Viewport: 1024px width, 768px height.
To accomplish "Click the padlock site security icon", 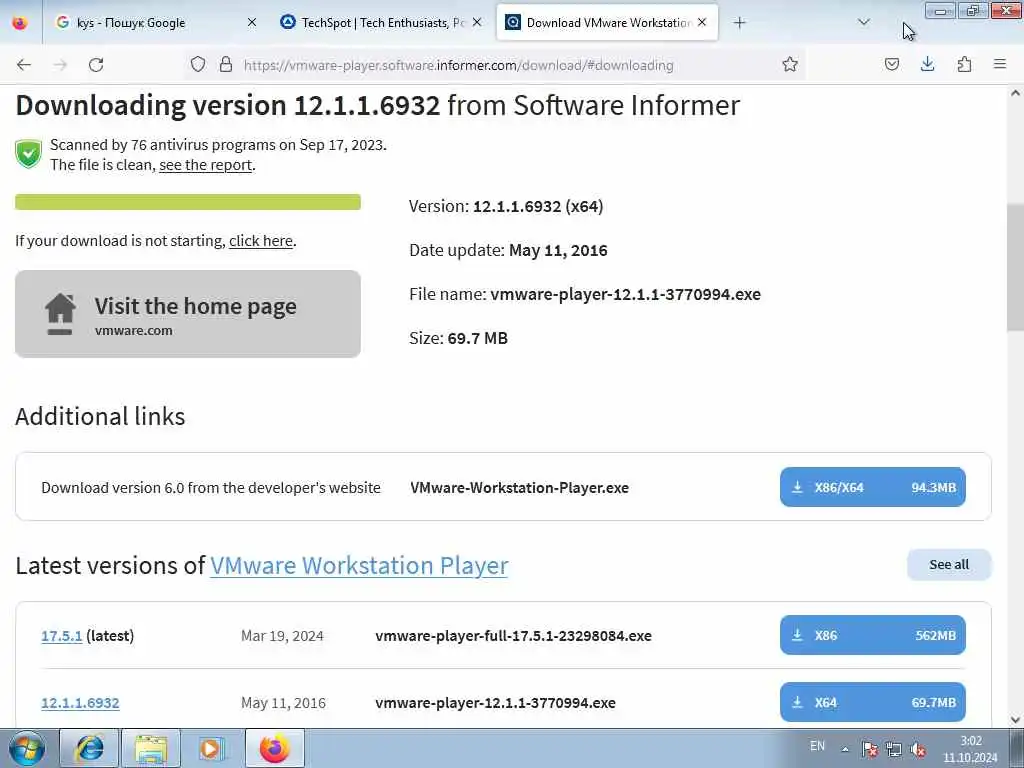I will 226,64.
